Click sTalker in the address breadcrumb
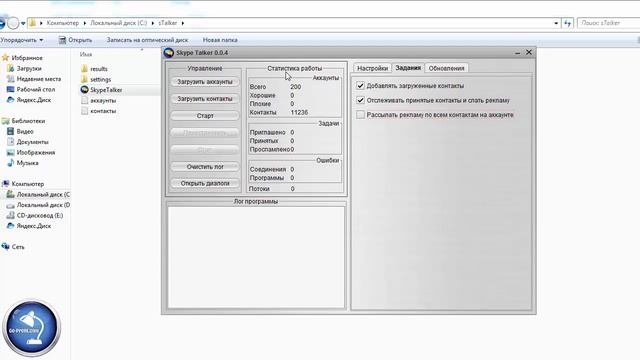This screenshot has height=360, width=640. [168, 23]
